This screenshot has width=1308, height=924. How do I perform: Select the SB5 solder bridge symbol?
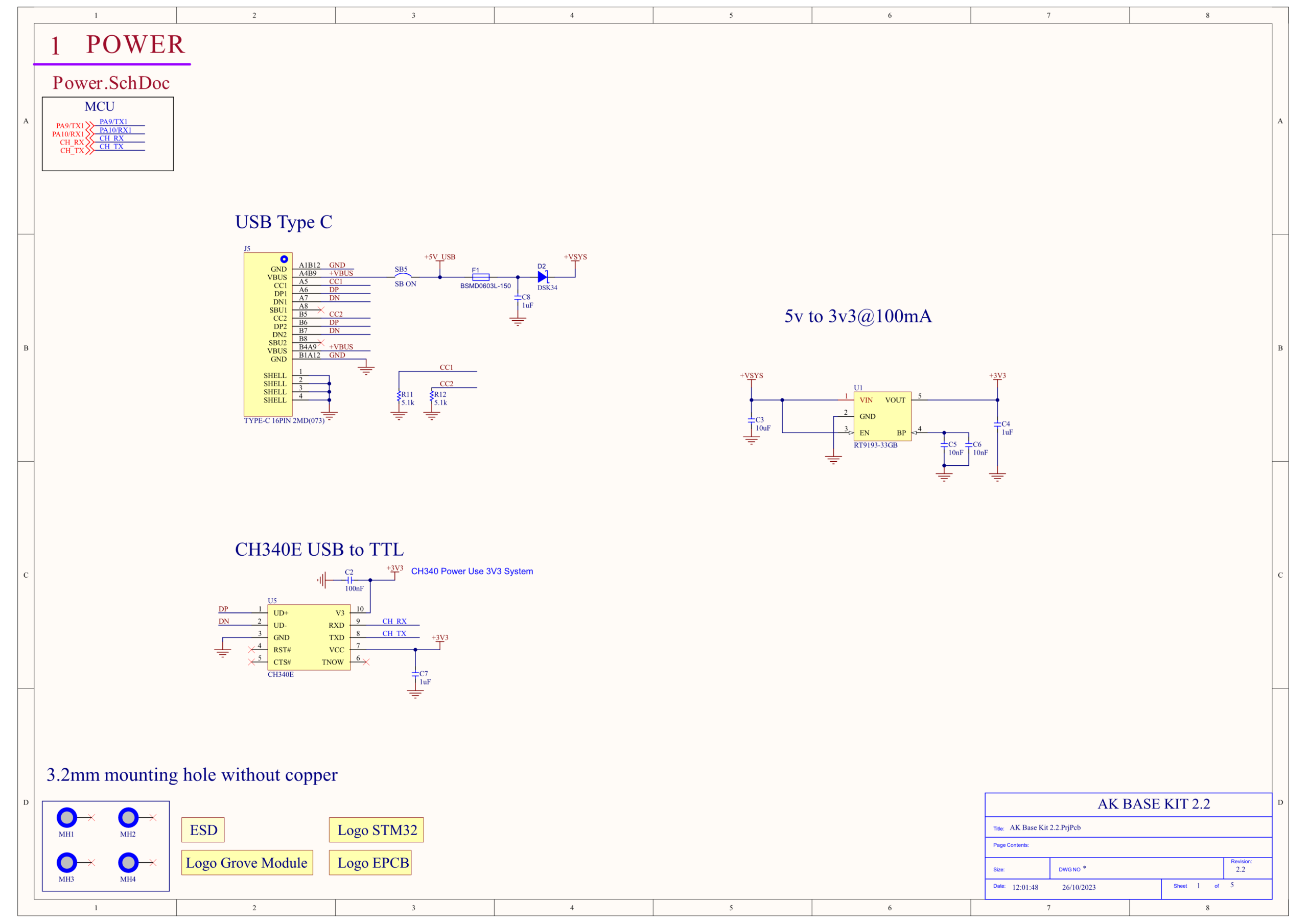403,276
